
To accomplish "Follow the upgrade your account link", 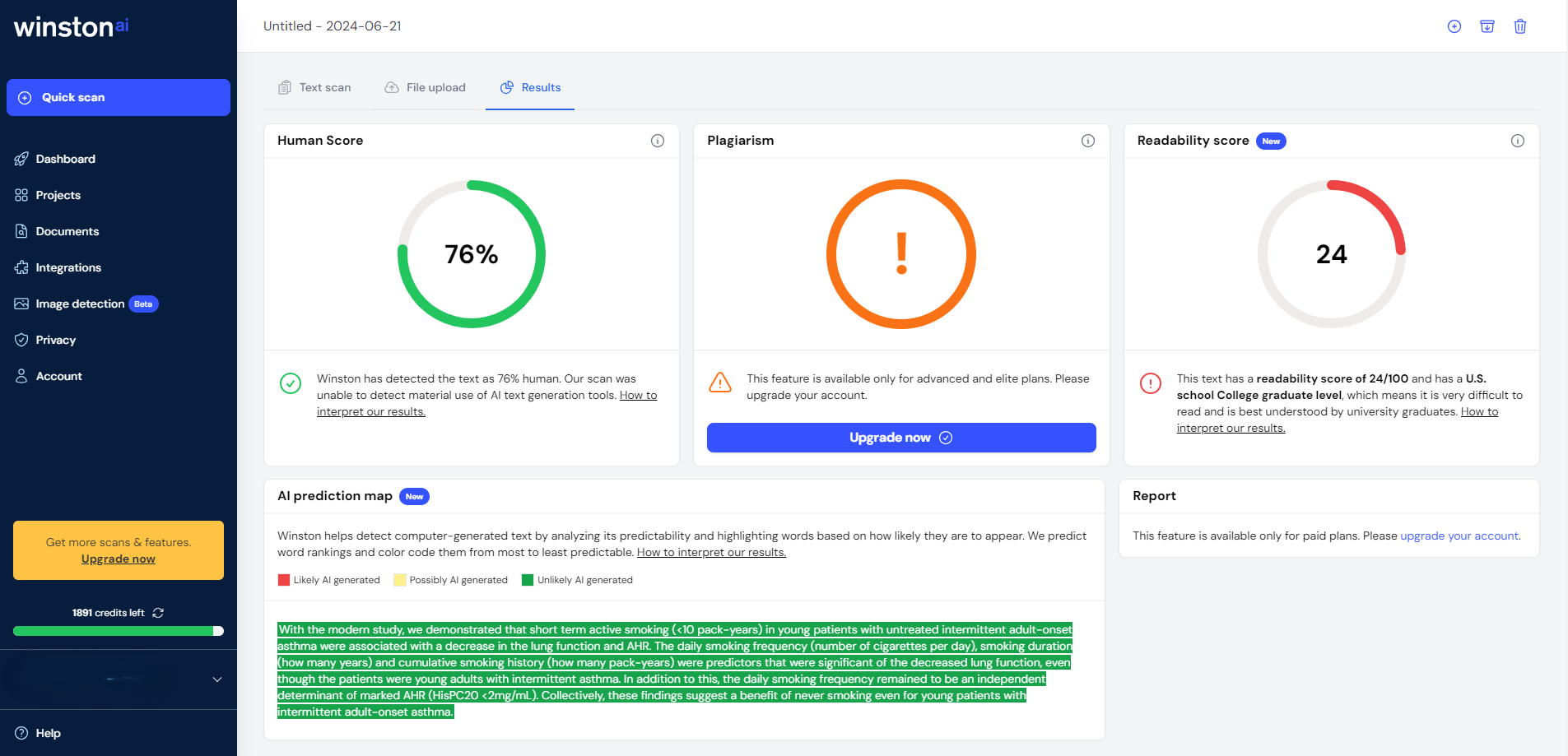I will (x=1459, y=536).
